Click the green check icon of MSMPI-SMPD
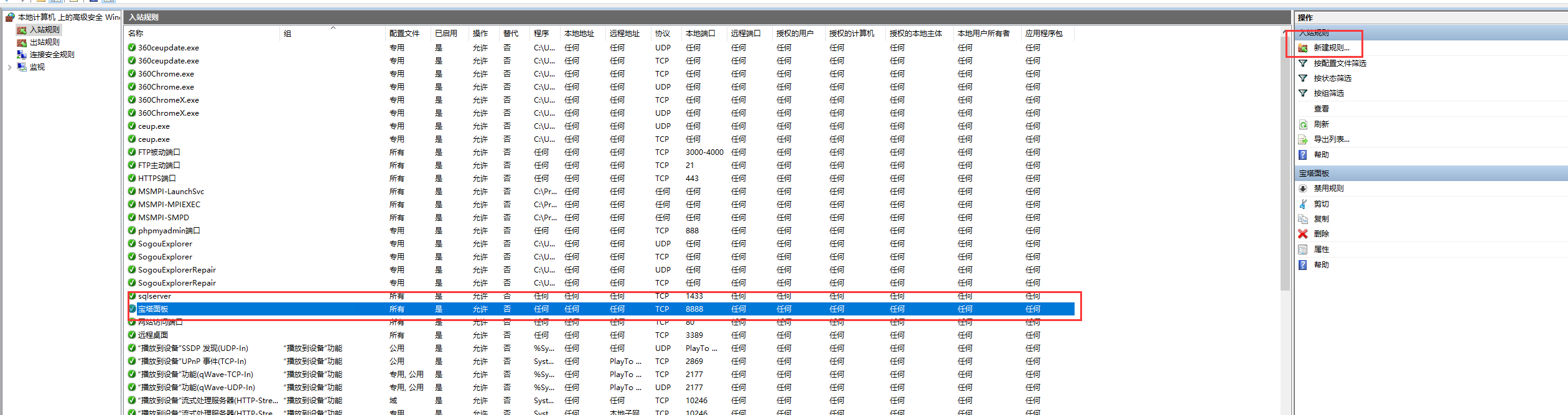This screenshot has width=1568, height=415. pos(132,217)
